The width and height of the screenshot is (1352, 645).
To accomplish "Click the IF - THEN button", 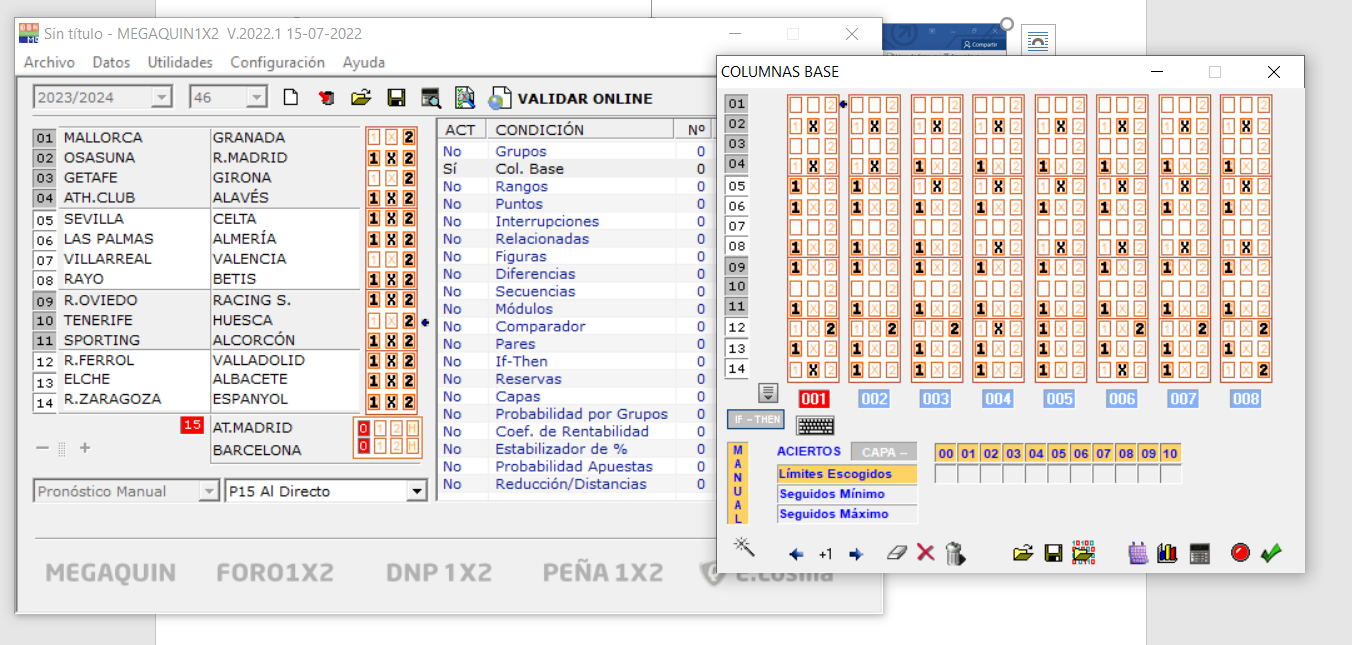I will pos(755,419).
